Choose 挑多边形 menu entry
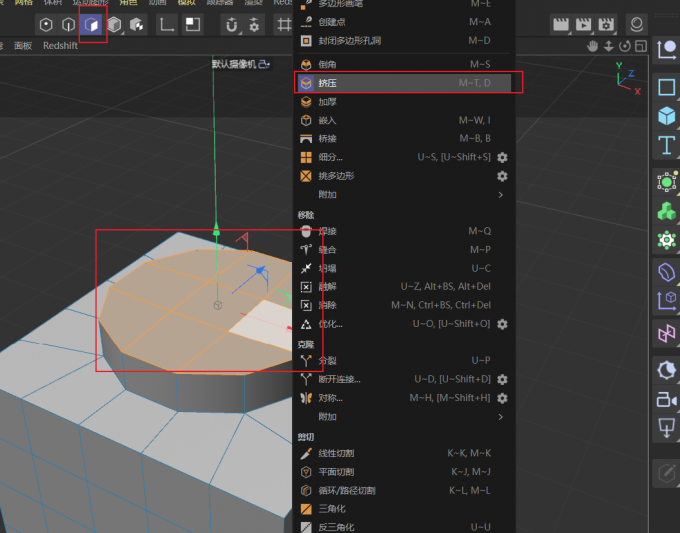The height and width of the screenshot is (533, 680). pyautogui.click(x=404, y=176)
